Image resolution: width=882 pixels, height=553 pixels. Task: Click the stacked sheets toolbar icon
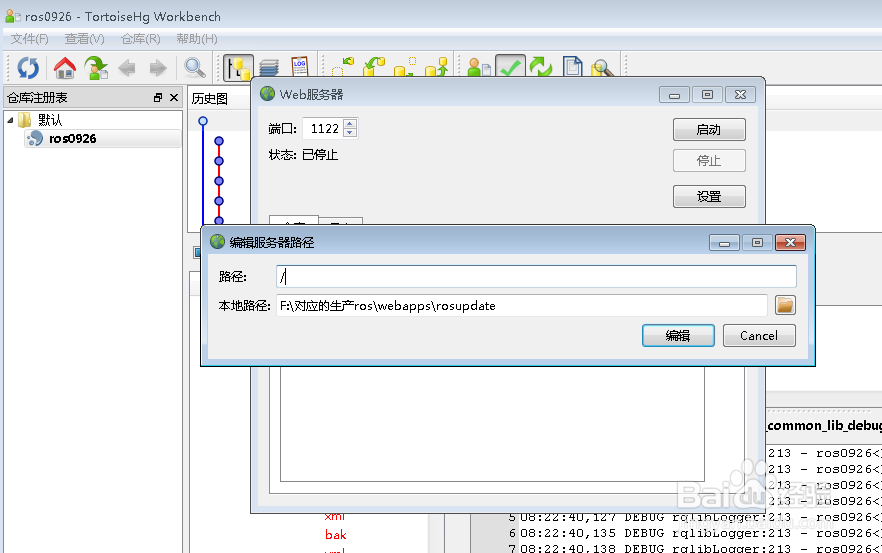[x=269, y=68]
